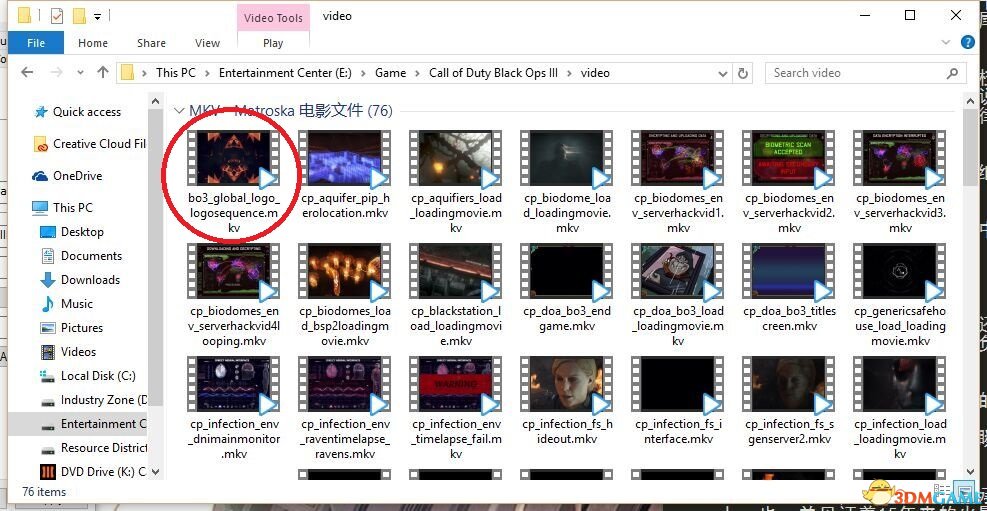Screen dimensions: 987x511
Task: Open Local Disk (C:) in sidebar
Action: click(87, 376)
